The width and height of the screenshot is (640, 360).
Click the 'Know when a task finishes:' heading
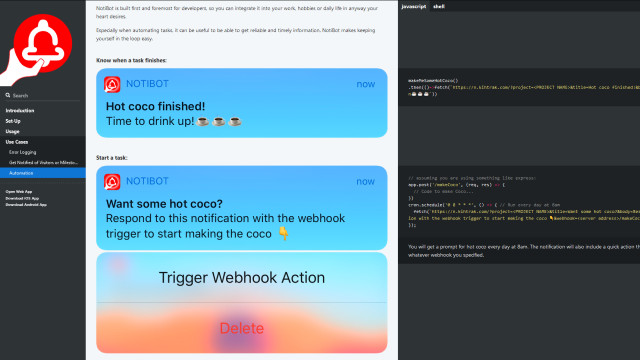[x=131, y=60]
